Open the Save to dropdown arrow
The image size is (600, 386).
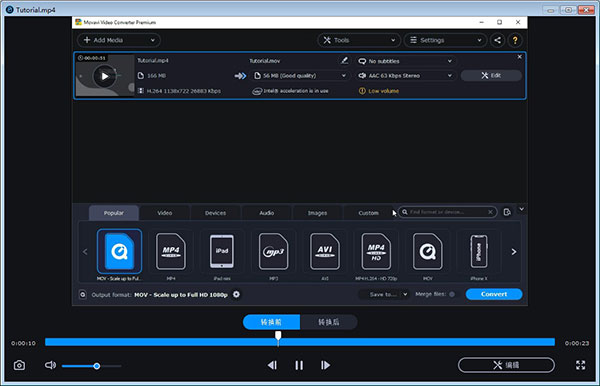[405, 294]
